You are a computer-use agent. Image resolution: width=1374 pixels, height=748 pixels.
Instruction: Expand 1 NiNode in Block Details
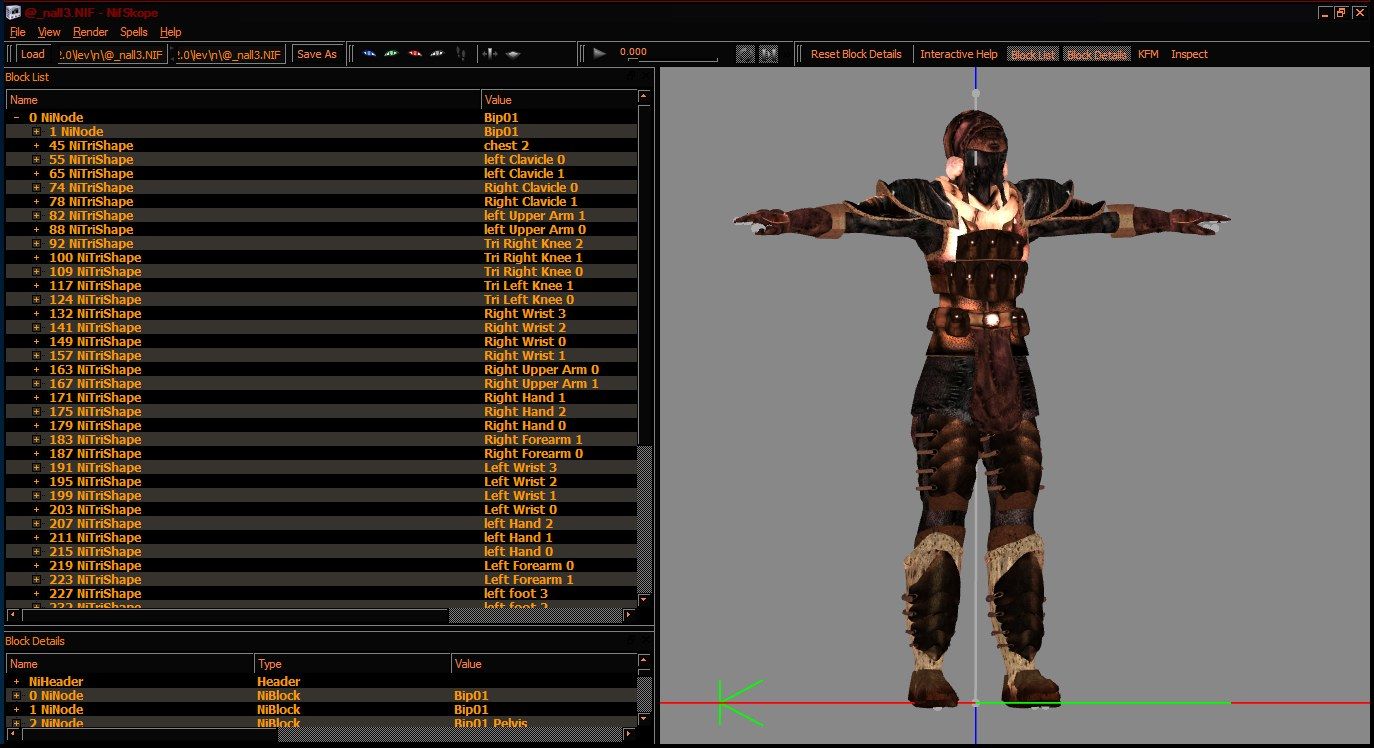point(16,710)
